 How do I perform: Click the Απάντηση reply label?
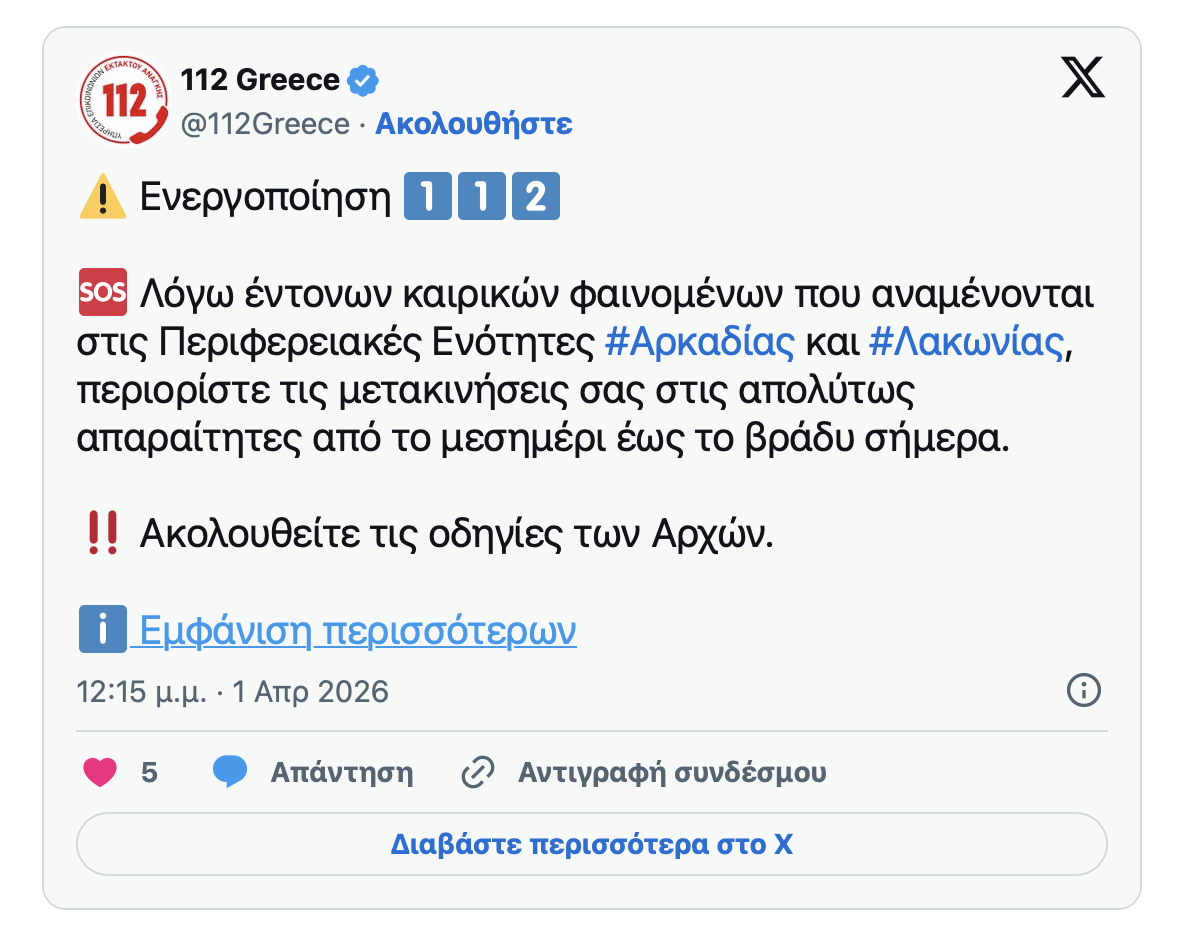[341, 772]
